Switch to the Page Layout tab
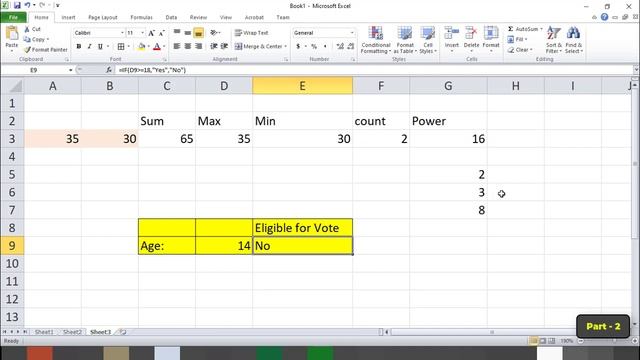The width and height of the screenshot is (640, 360). 102,18
